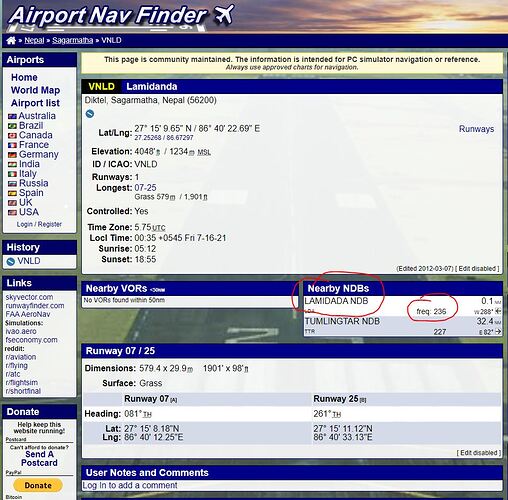Click Login / Register link
Image resolution: width=508 pixels, height=500 pixels.
[x=39, y=224]
